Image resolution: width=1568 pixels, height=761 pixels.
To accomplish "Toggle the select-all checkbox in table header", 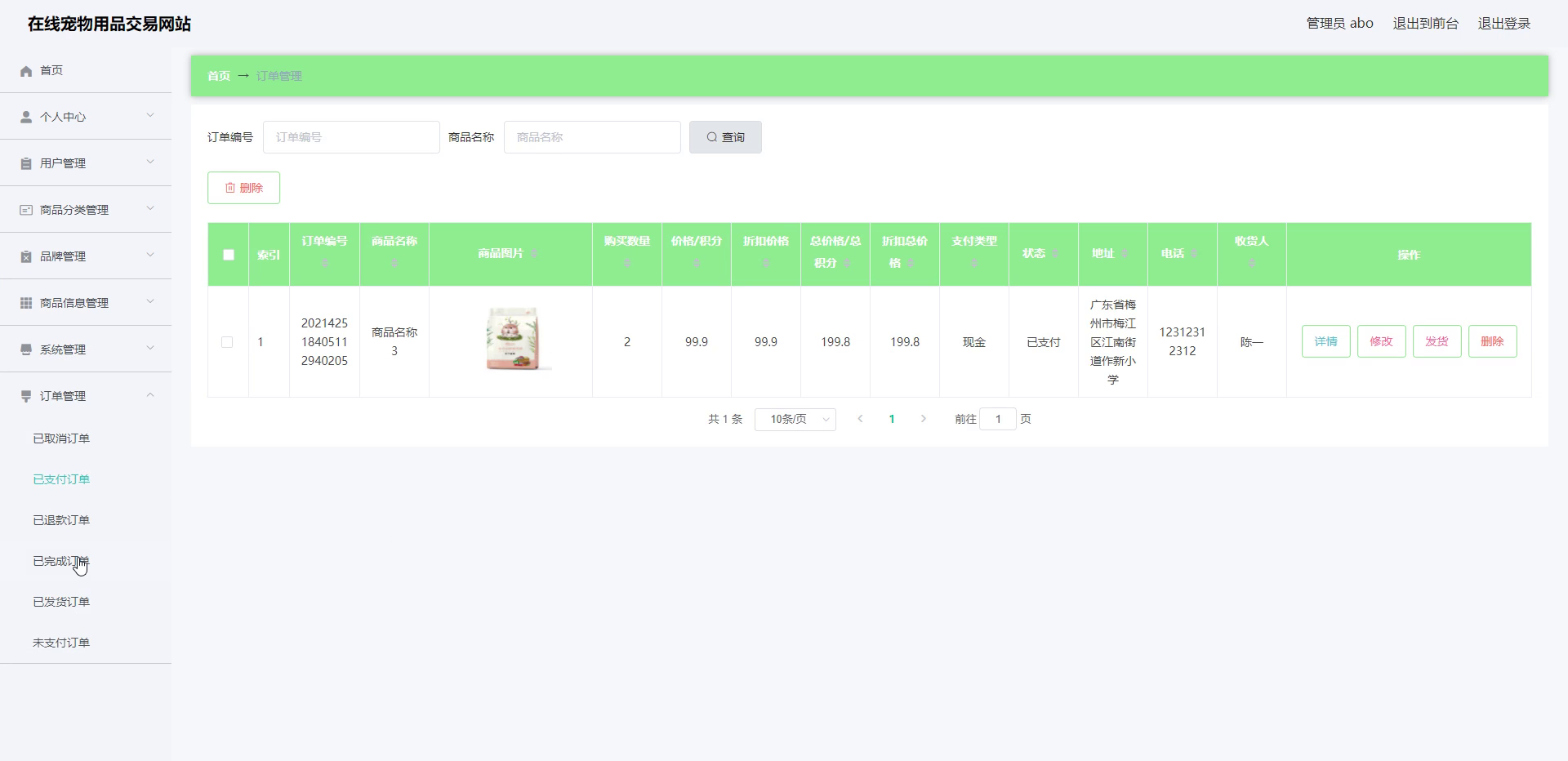I will (x=229, y=255).
